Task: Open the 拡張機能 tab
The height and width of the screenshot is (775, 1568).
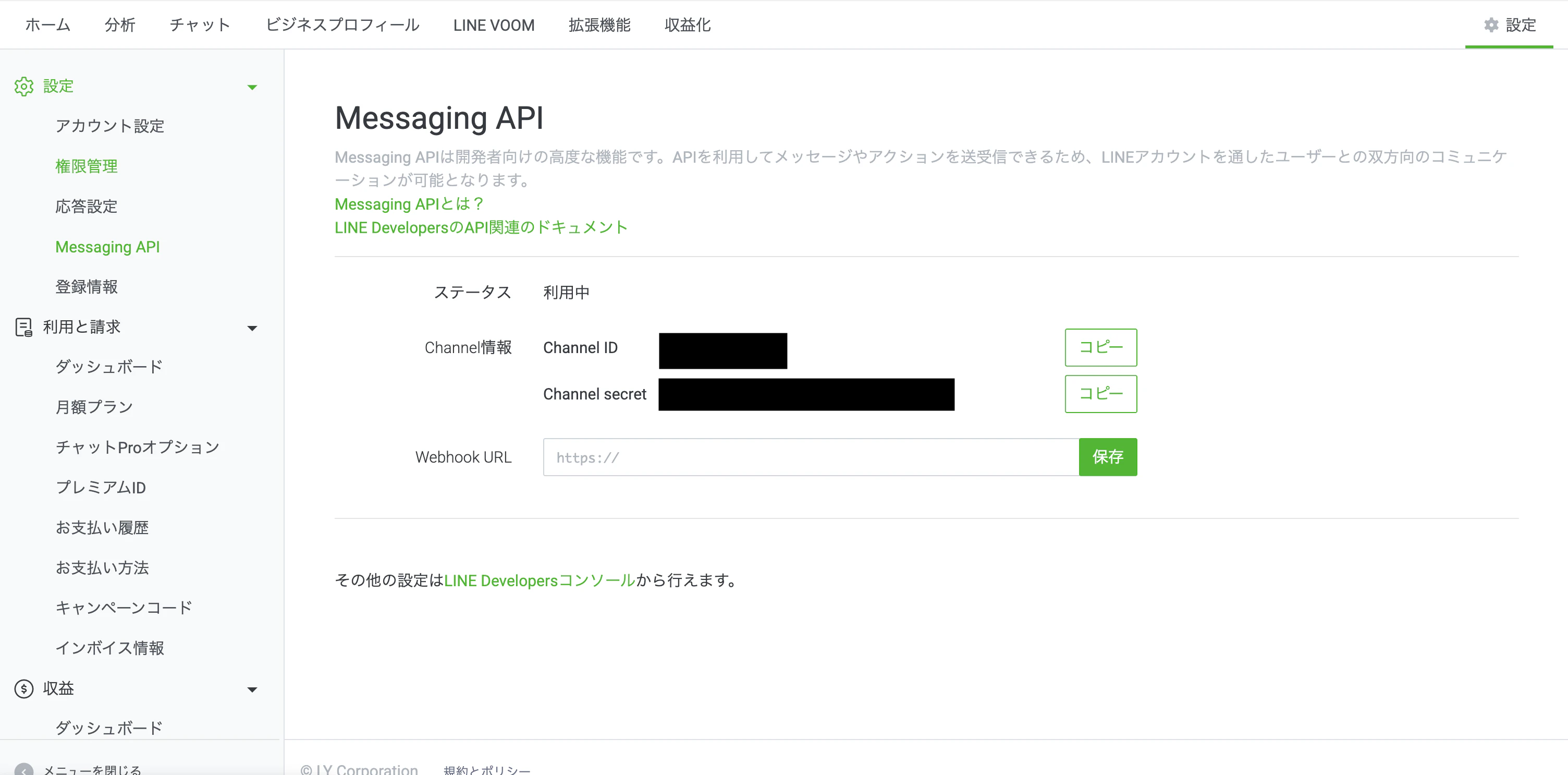Action: pos(599,25)
